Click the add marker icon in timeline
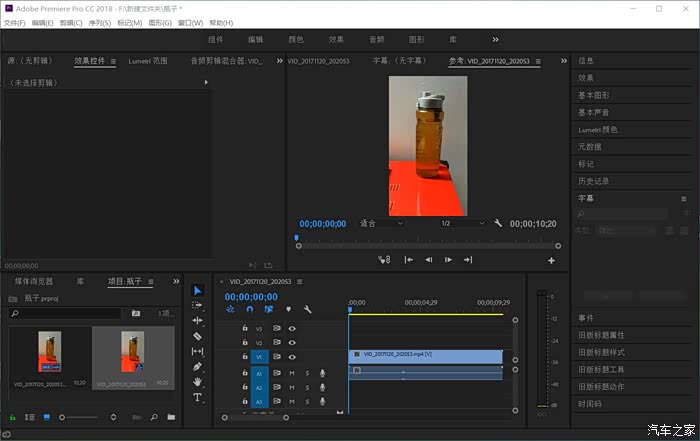Viewport: 700px width, 441px height. pyautogui.click(x=288, y=310)
